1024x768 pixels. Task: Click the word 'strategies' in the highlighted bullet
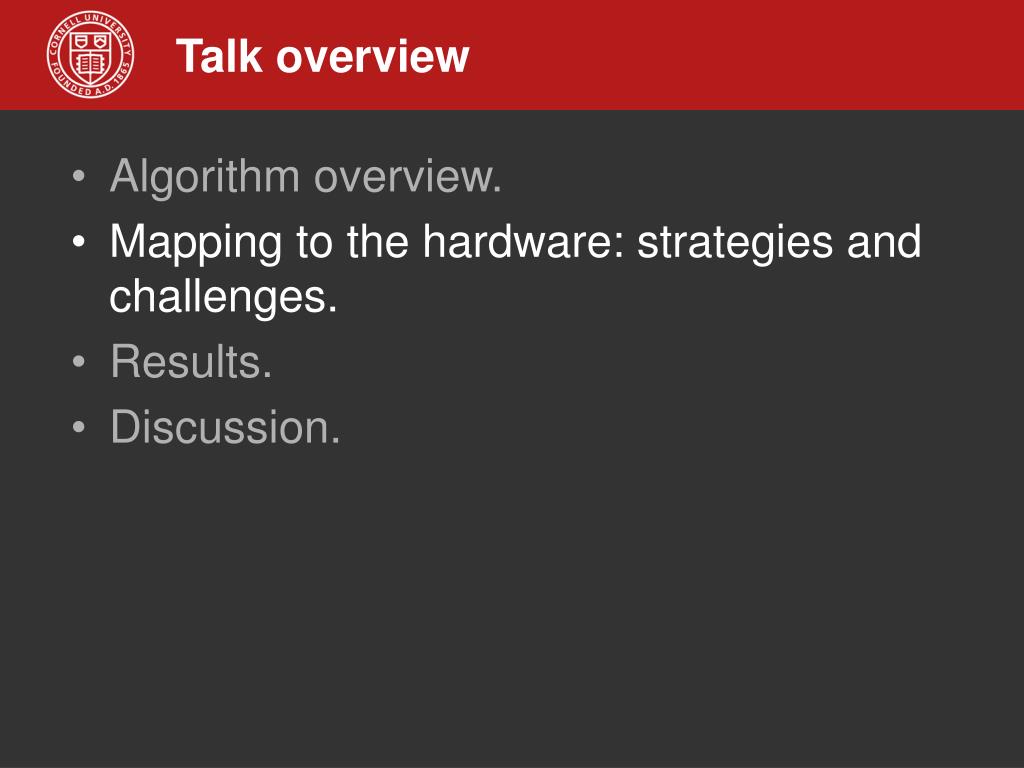(x=735, y=242)
